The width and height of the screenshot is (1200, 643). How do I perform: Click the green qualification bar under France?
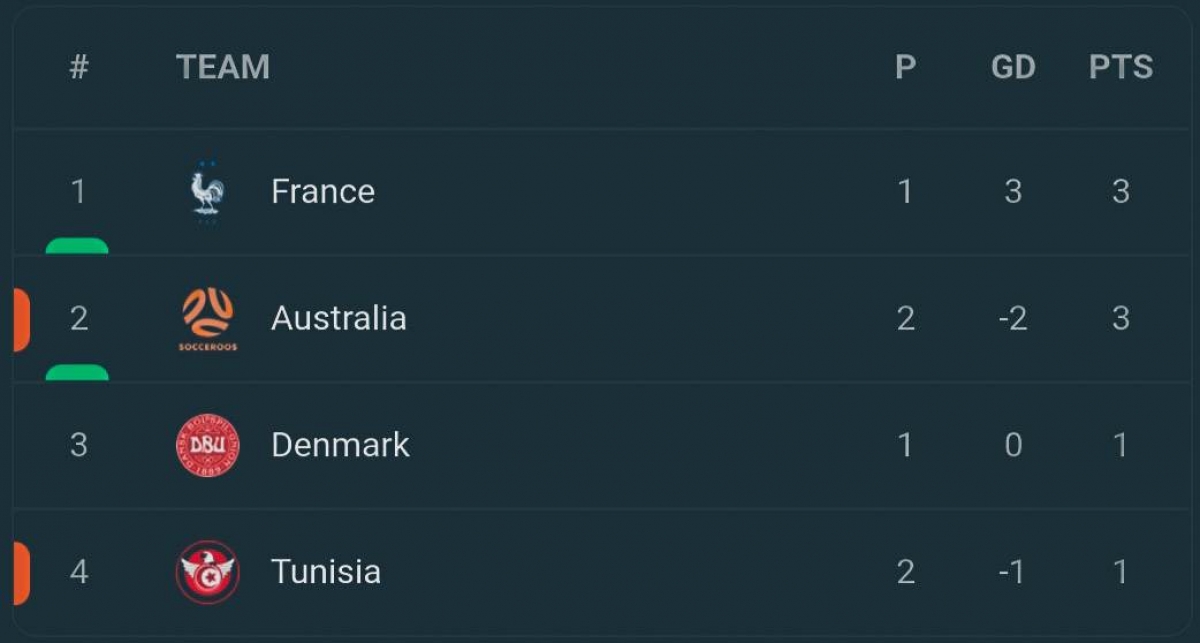pyautogui.click(x=77, y=246)
